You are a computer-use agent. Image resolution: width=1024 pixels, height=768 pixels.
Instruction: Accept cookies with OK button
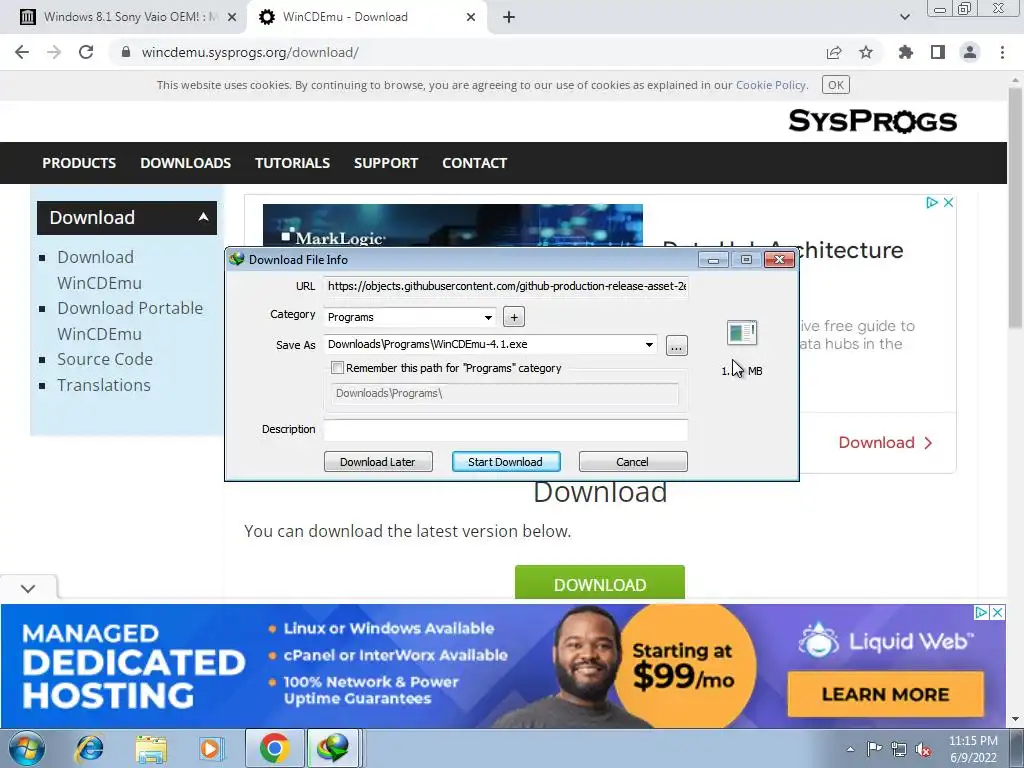coord(835,85)
